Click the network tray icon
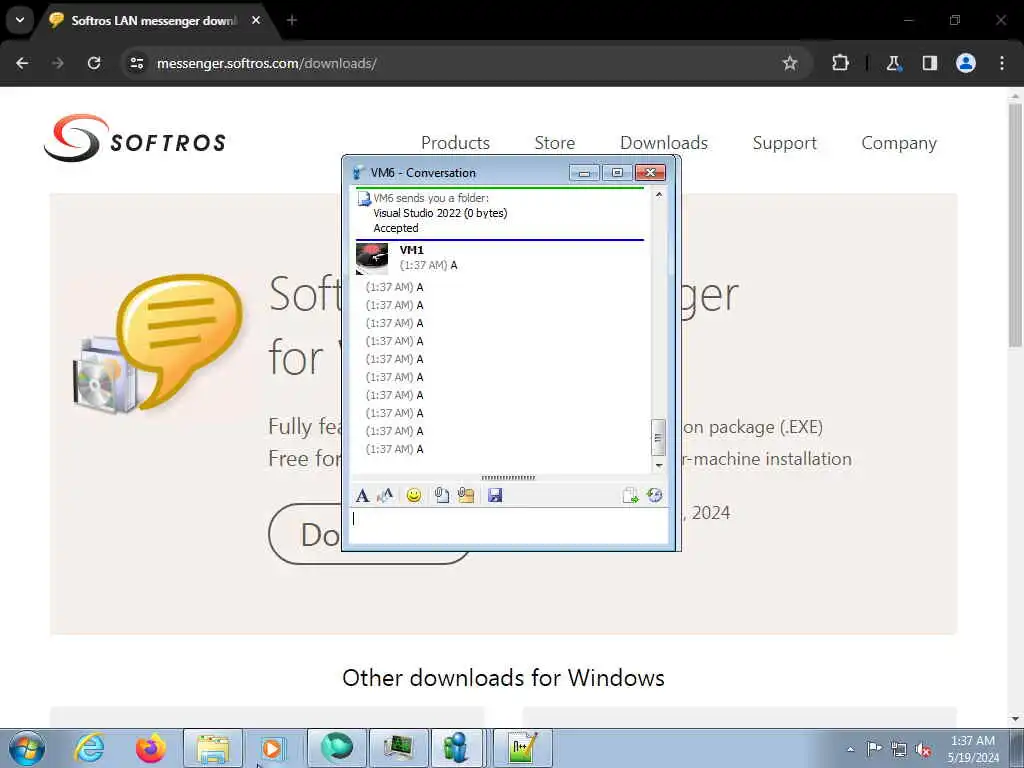 point(899,750)
